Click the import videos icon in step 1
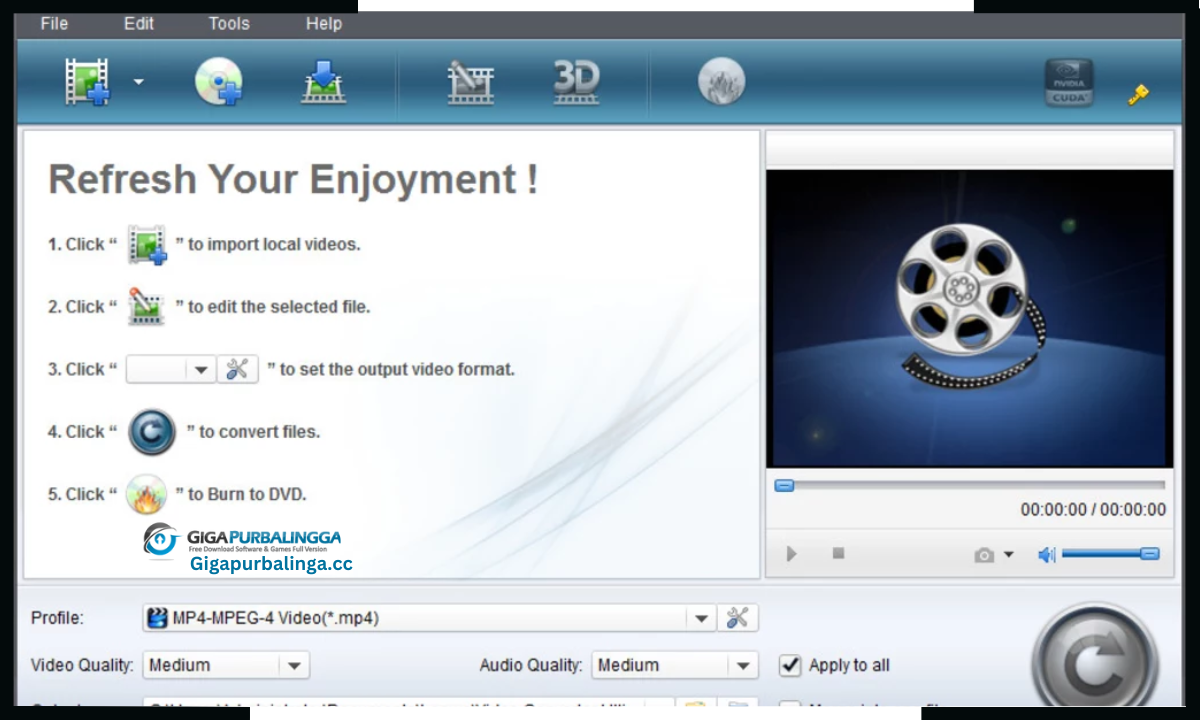The height and width of the screenshot is (720, 1200). tap(147, 245)
